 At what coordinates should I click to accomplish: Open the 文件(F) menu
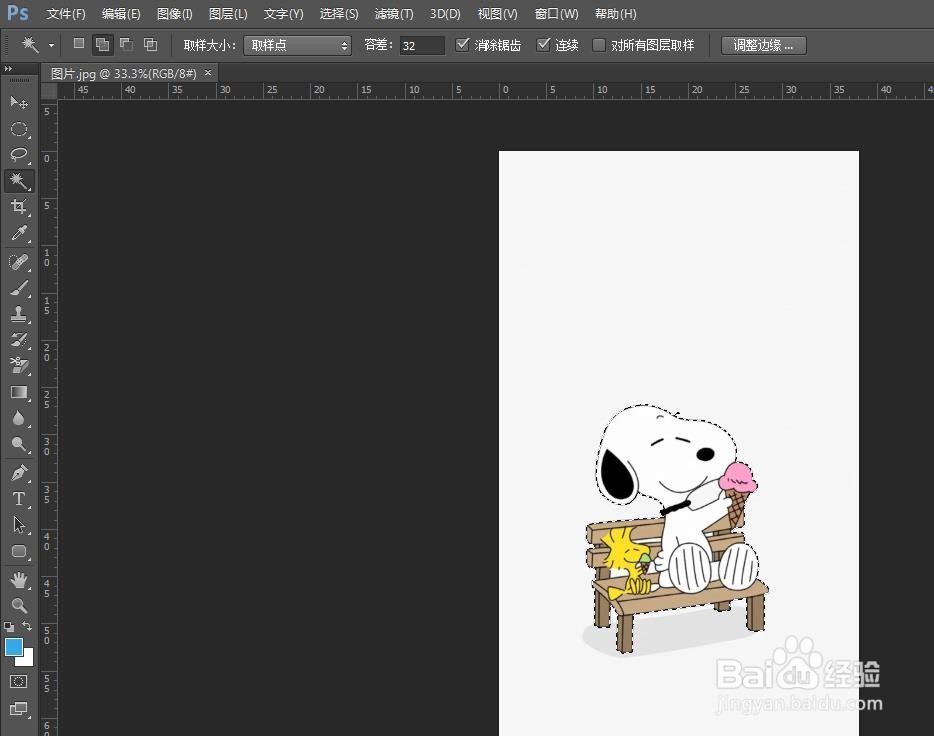[66, 14]
